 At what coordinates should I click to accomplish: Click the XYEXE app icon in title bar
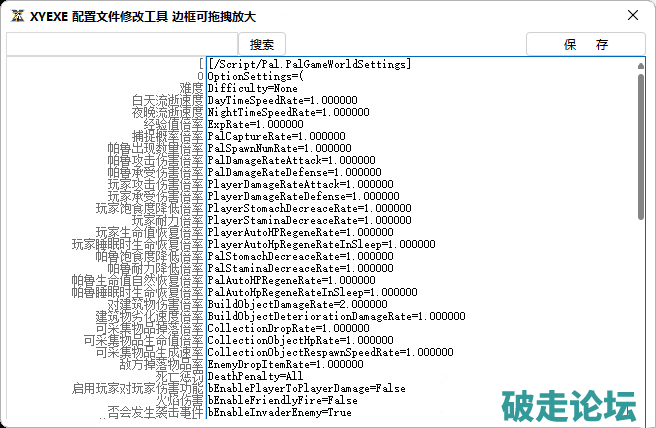click(x=16, y=16)
